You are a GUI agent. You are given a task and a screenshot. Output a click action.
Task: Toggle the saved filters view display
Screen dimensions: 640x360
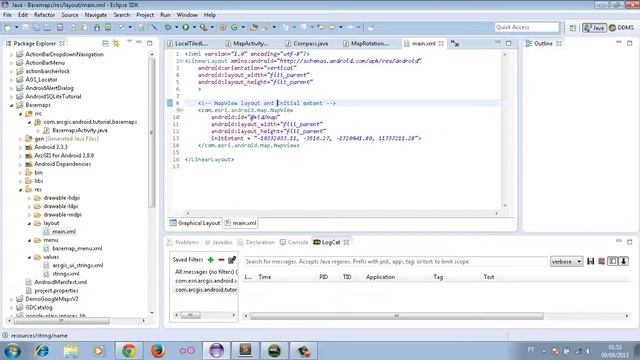click(612, 261)
